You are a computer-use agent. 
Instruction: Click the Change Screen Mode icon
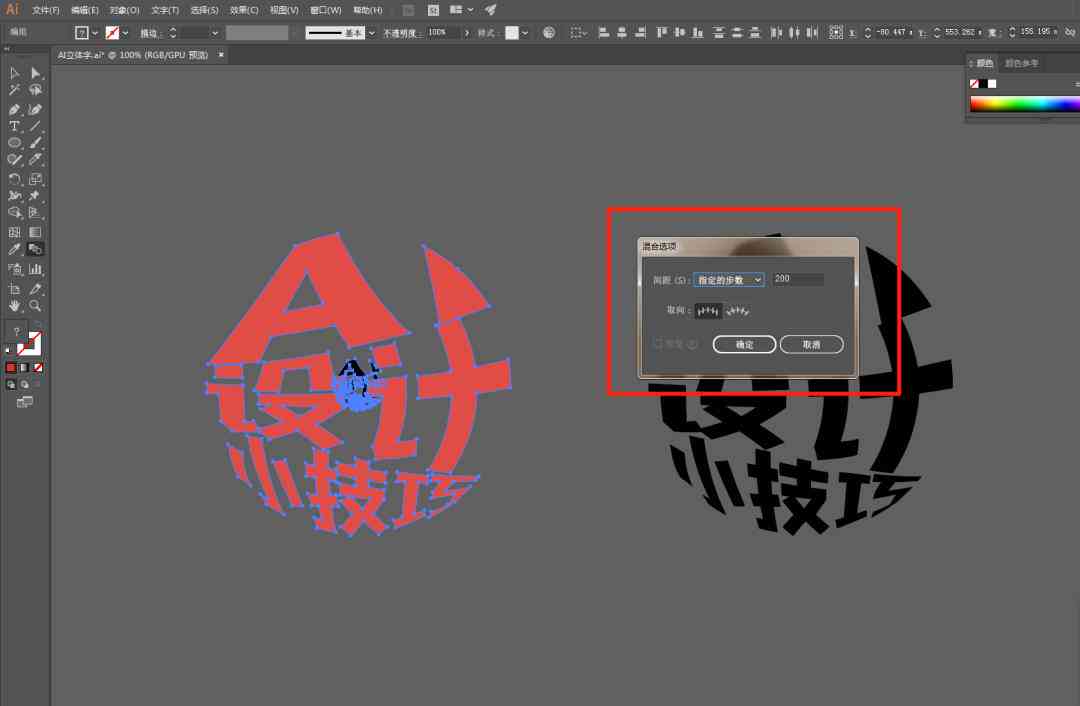[25, 402]
